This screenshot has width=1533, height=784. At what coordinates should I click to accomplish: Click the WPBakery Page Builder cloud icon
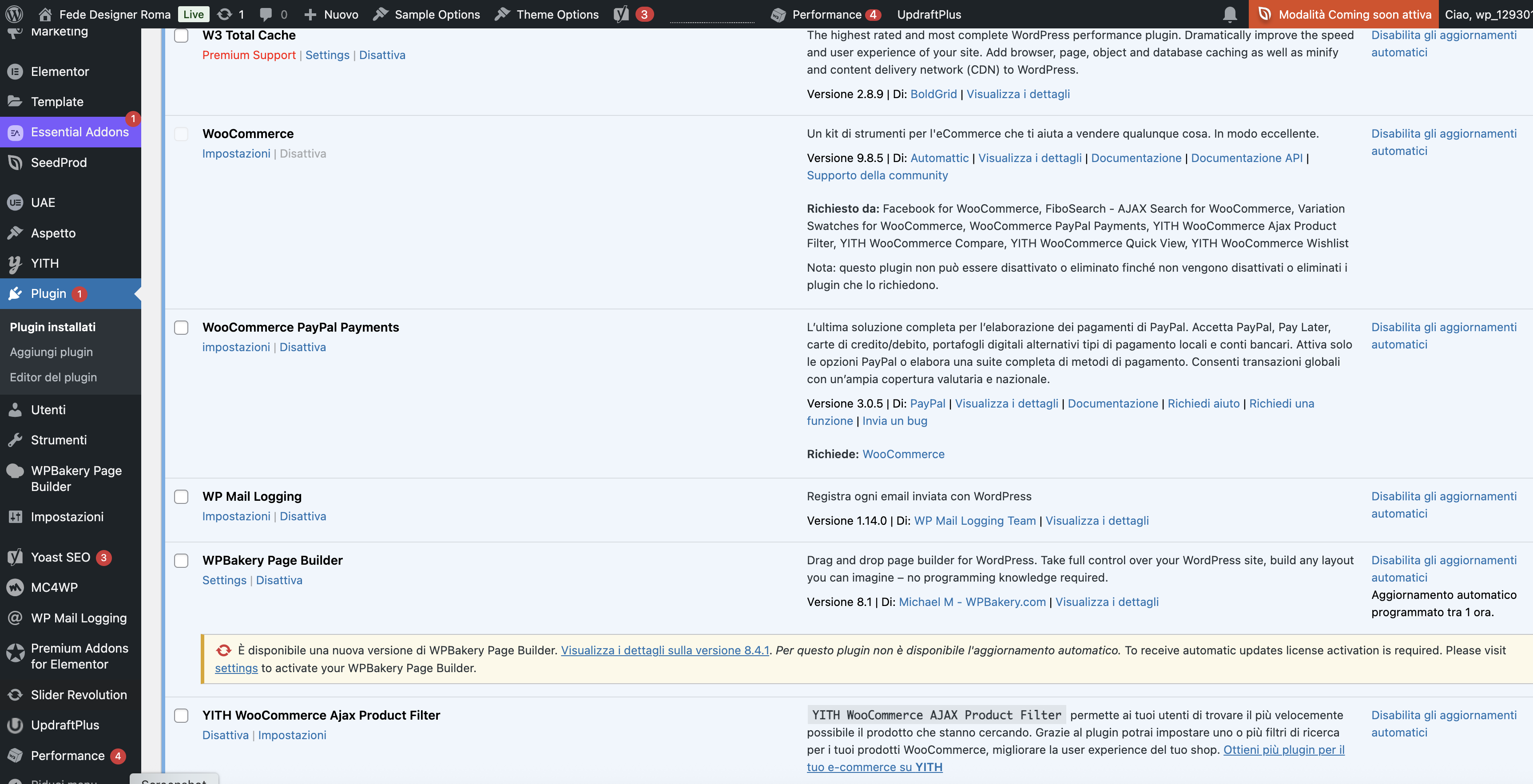[15, 471]
